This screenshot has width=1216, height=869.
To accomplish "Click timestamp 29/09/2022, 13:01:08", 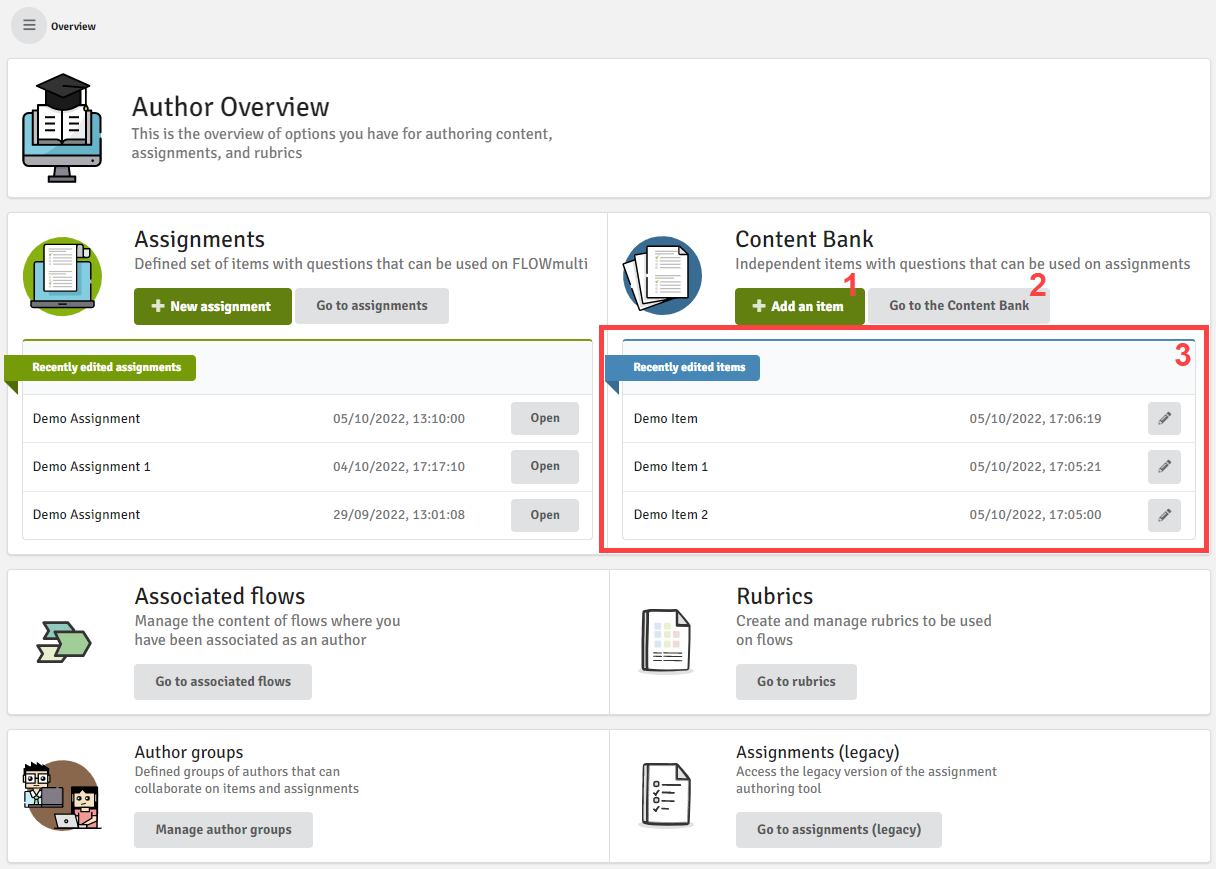I will [x=399, y=515].
